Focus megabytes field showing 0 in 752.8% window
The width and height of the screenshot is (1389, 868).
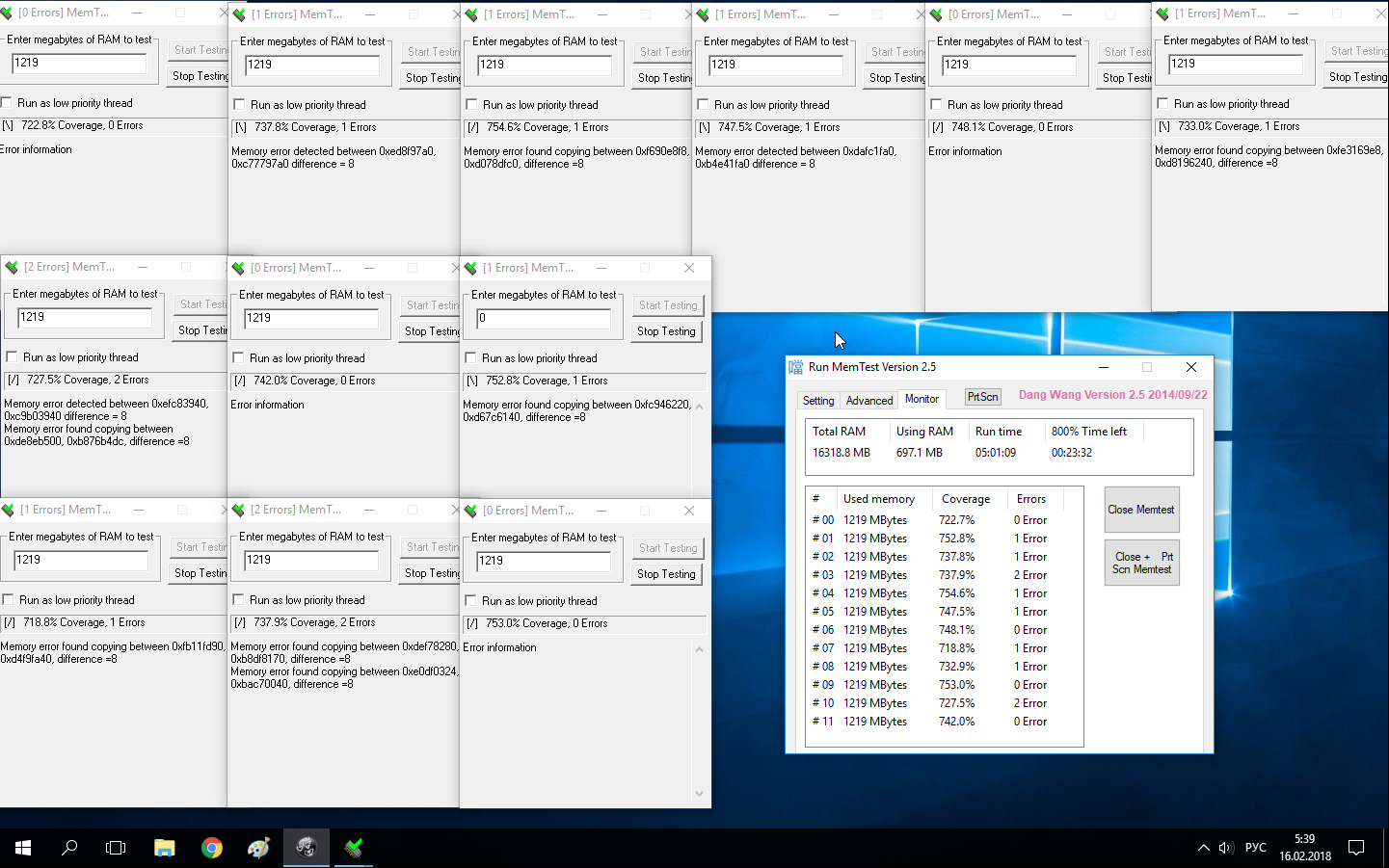(x=544, y=318)
